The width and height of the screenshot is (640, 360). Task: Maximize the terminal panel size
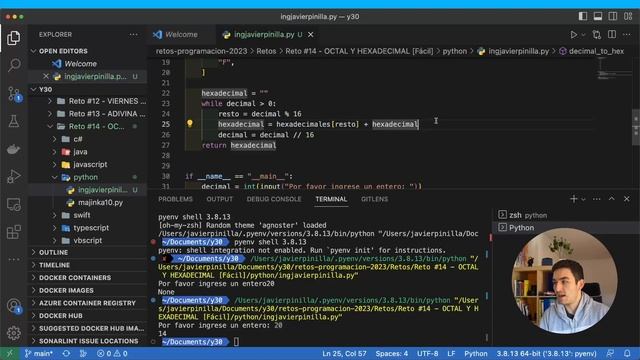pyautogui.click(x=611, y=199)
